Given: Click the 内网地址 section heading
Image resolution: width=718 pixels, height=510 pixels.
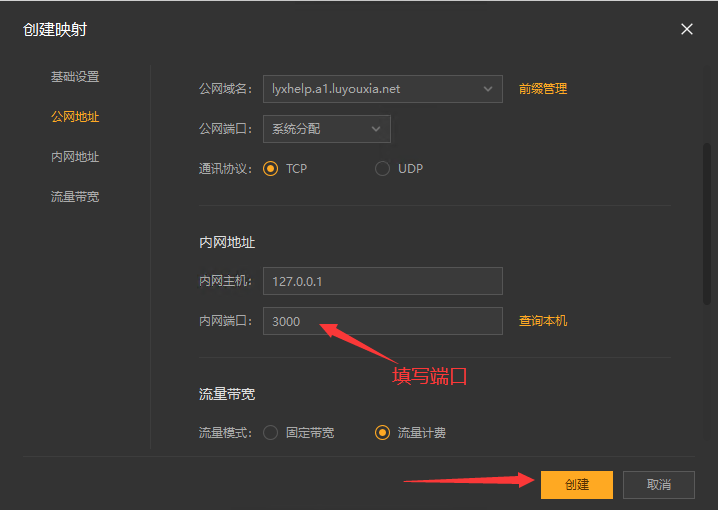Looking at the screenshot, I should coord(227,242).
